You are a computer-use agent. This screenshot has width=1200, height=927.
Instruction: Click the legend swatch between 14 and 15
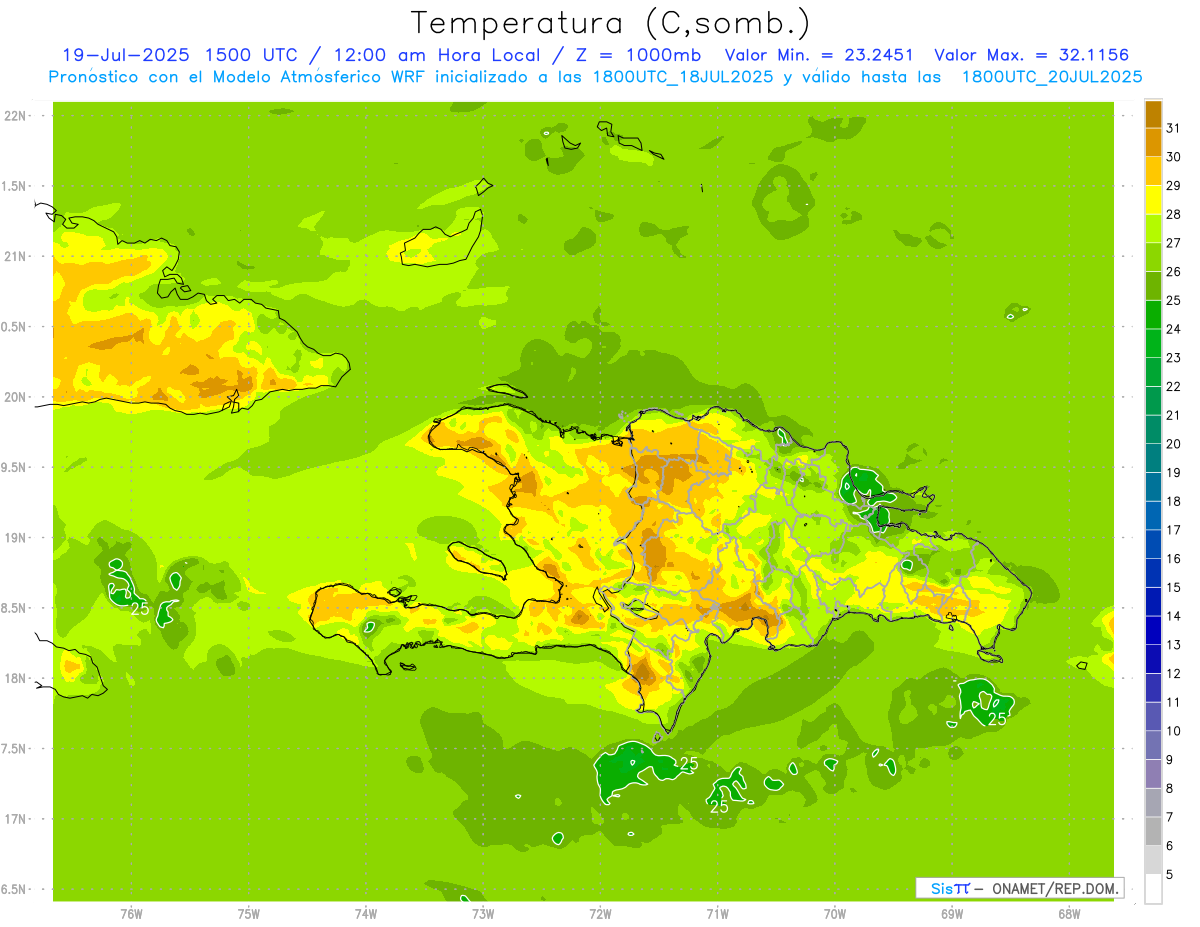click(1153, 602)
